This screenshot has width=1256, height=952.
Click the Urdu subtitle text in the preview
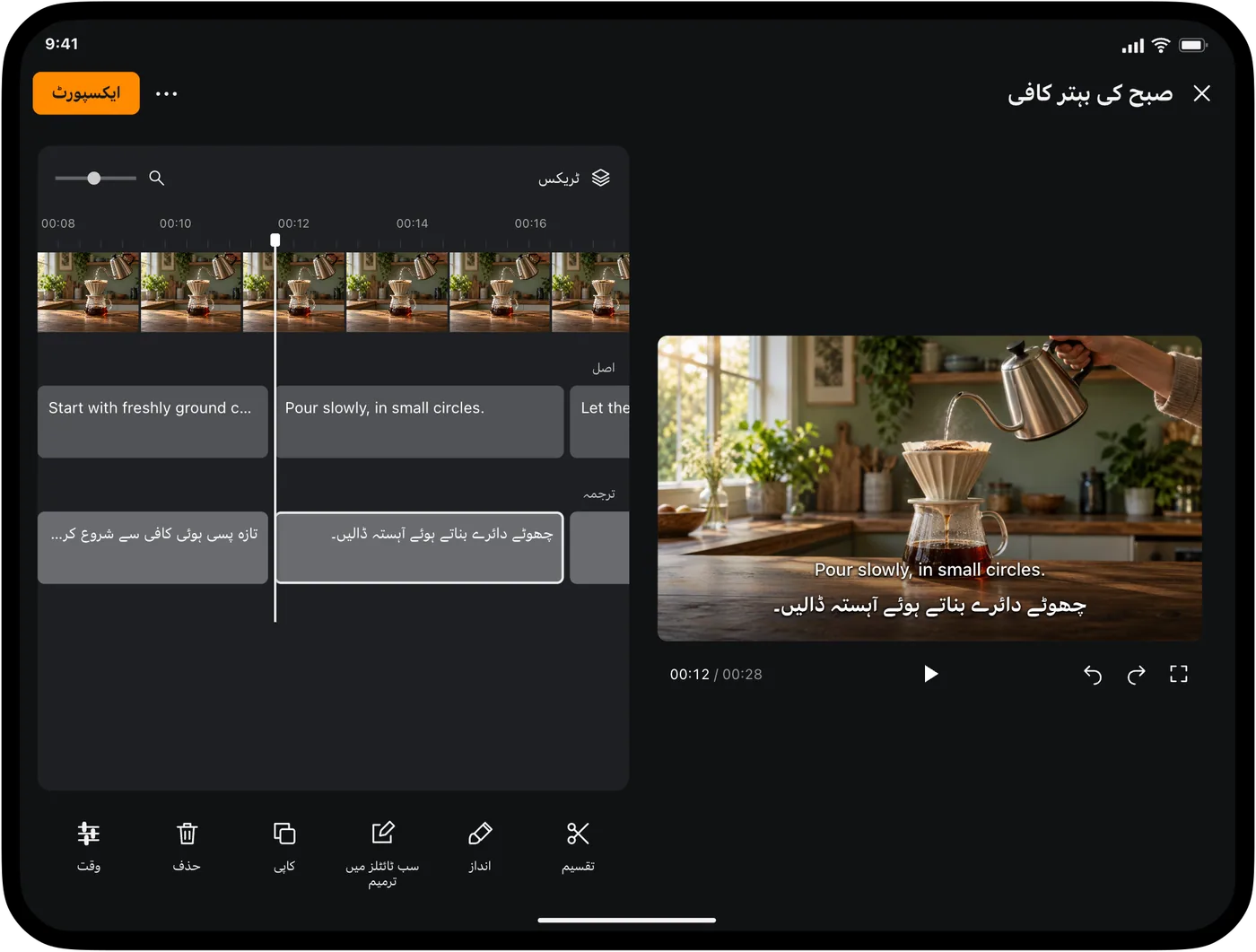point(929,607)
